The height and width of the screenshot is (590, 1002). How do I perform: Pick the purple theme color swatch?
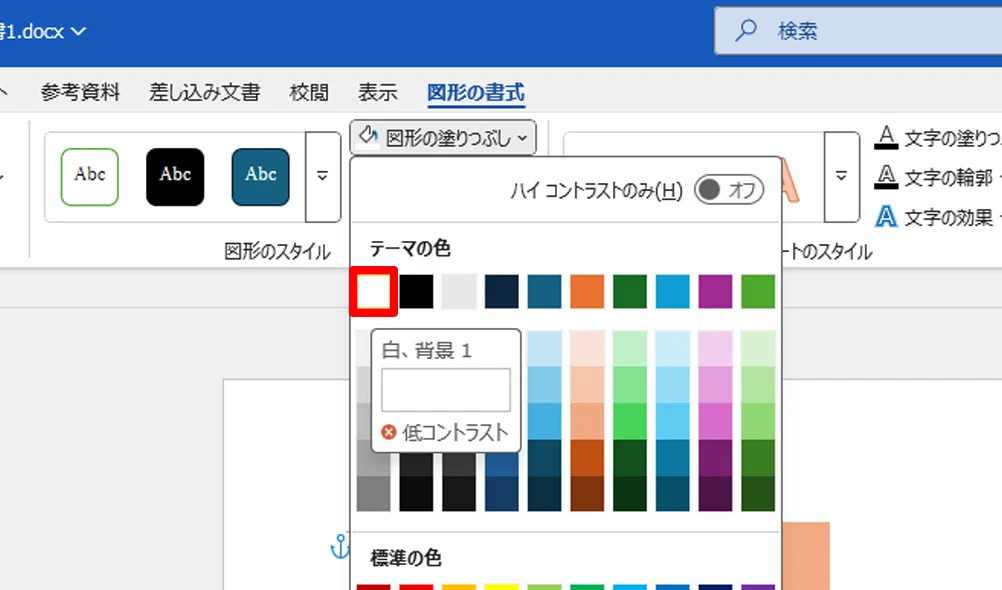click(715, 291)
